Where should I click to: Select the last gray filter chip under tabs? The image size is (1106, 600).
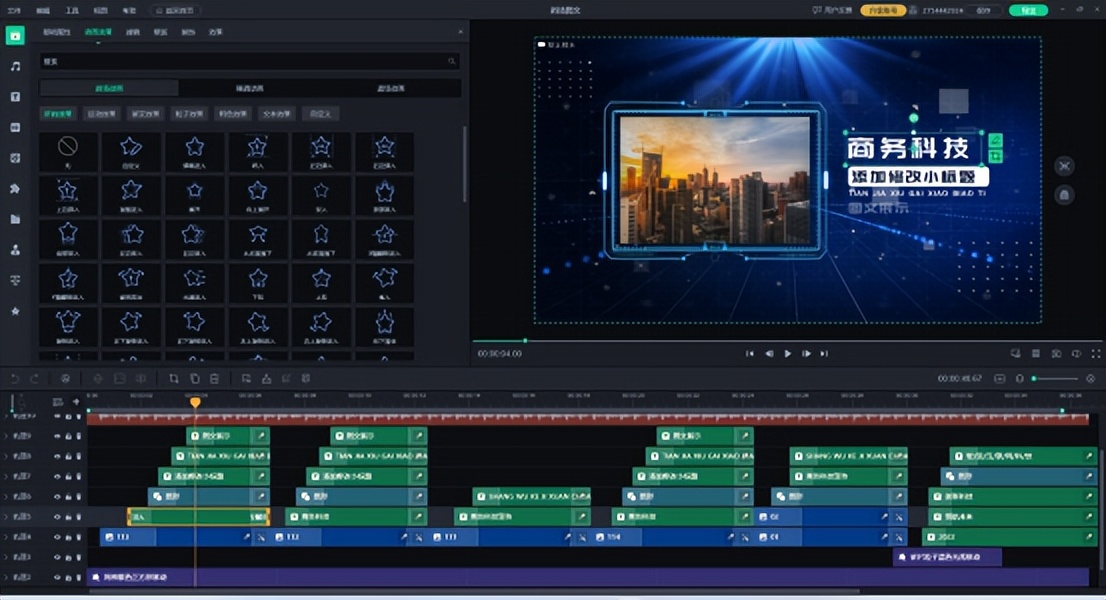(320, 114)
